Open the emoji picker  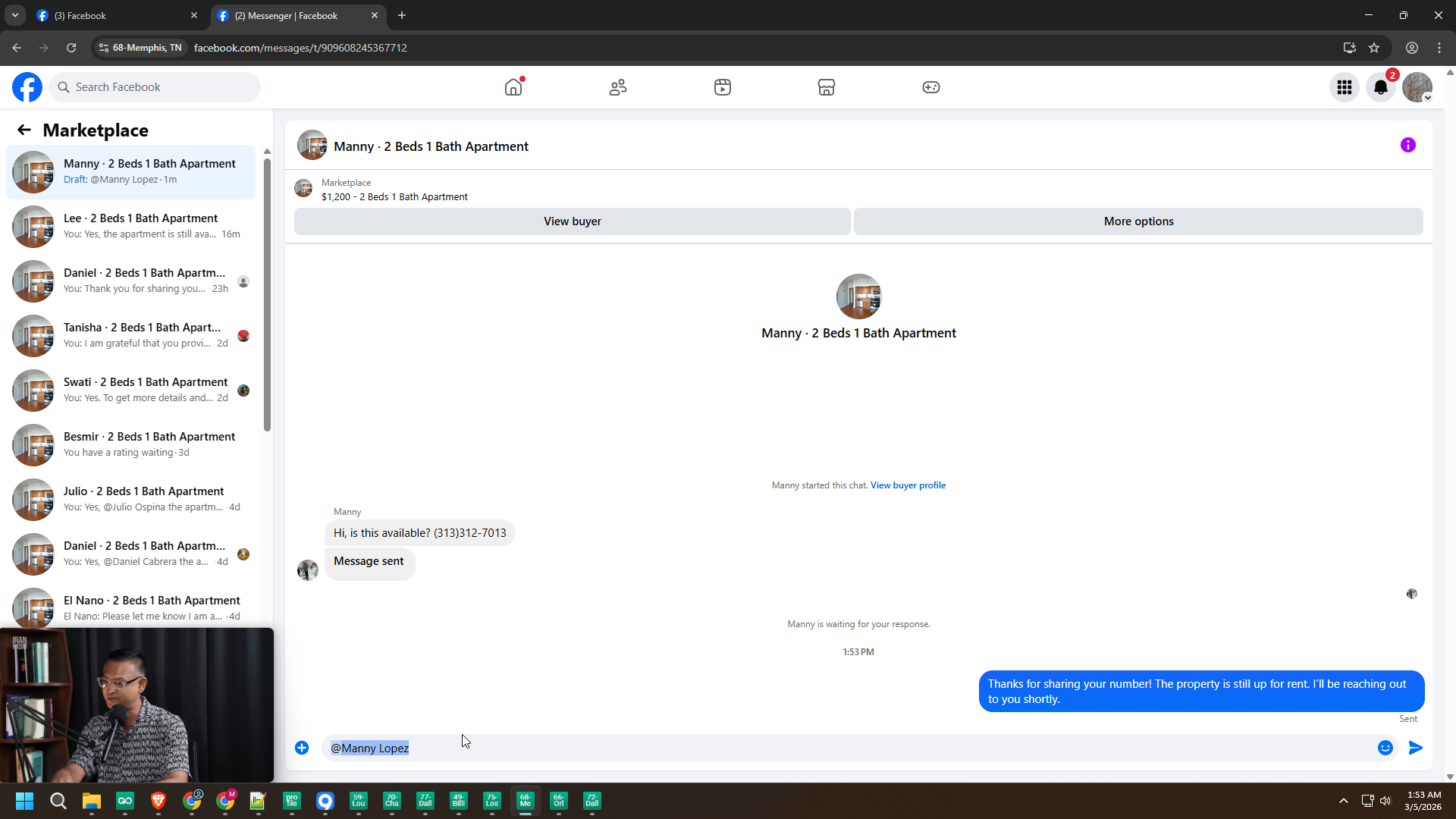[1385, 748]
